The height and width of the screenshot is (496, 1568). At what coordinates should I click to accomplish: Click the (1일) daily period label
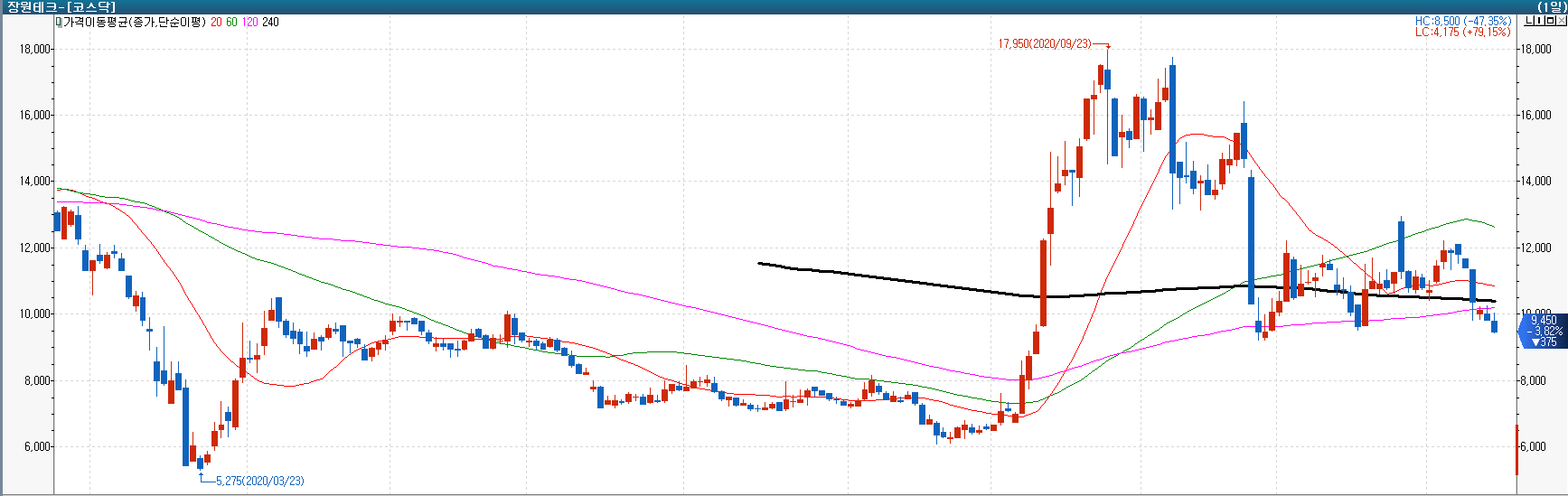pos(1551,6)
